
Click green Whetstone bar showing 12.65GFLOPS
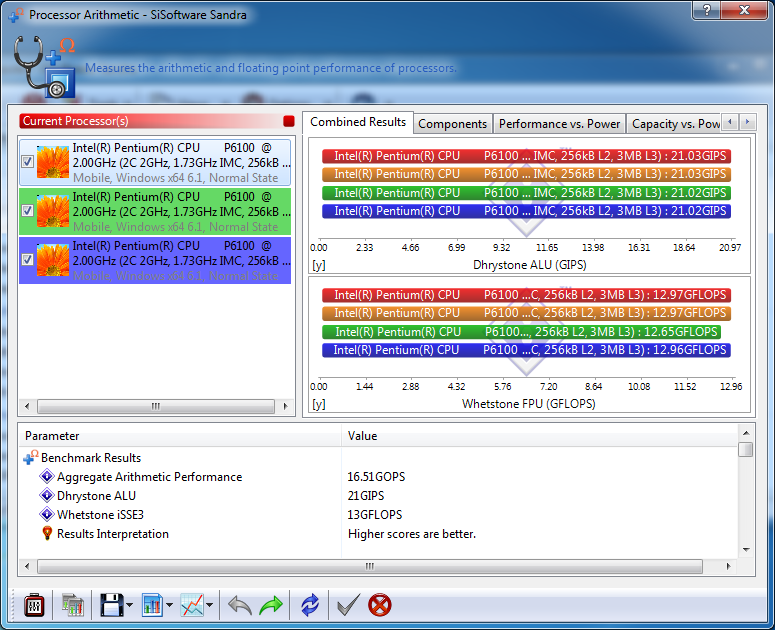click(521, 332)
